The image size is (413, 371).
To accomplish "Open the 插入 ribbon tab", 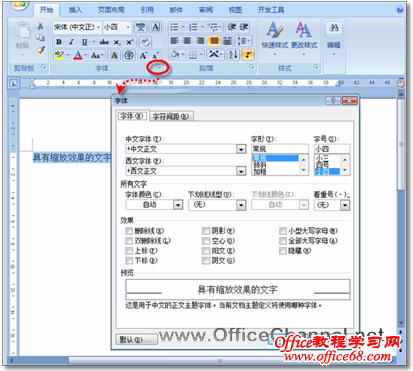I will coord(75,10).
